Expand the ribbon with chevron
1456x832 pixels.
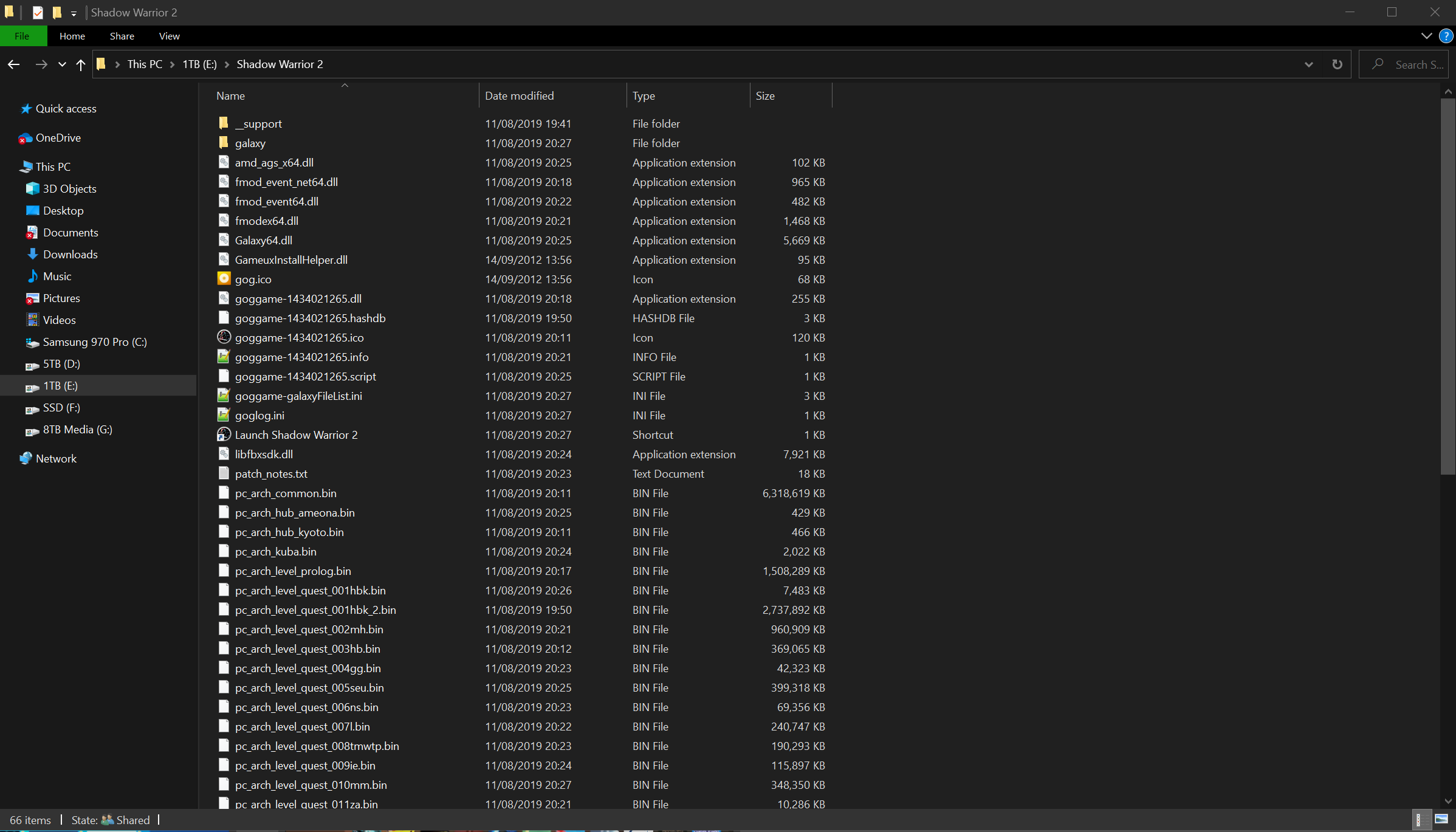pyautogui.click(x=1426, y=36)
